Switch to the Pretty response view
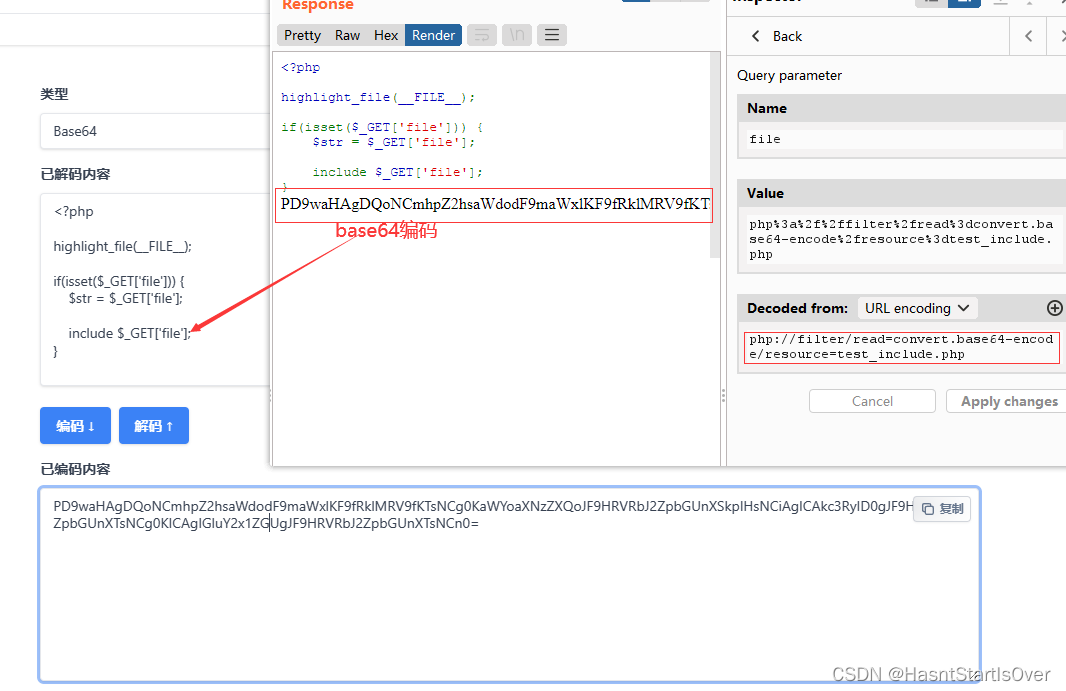The height and width of the screenshot is (691, 1066). point(302,35)
